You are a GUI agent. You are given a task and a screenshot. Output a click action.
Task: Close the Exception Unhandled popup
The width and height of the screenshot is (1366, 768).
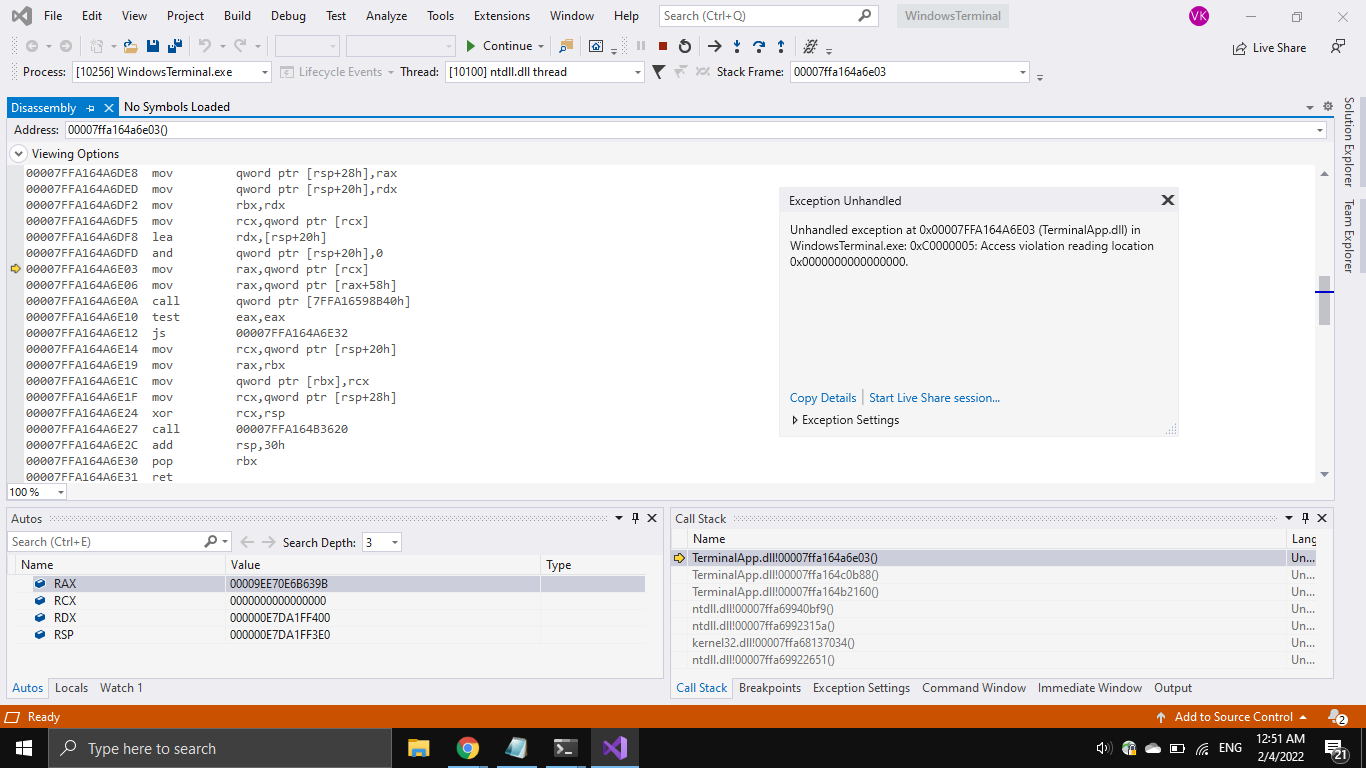[1167, 200]
